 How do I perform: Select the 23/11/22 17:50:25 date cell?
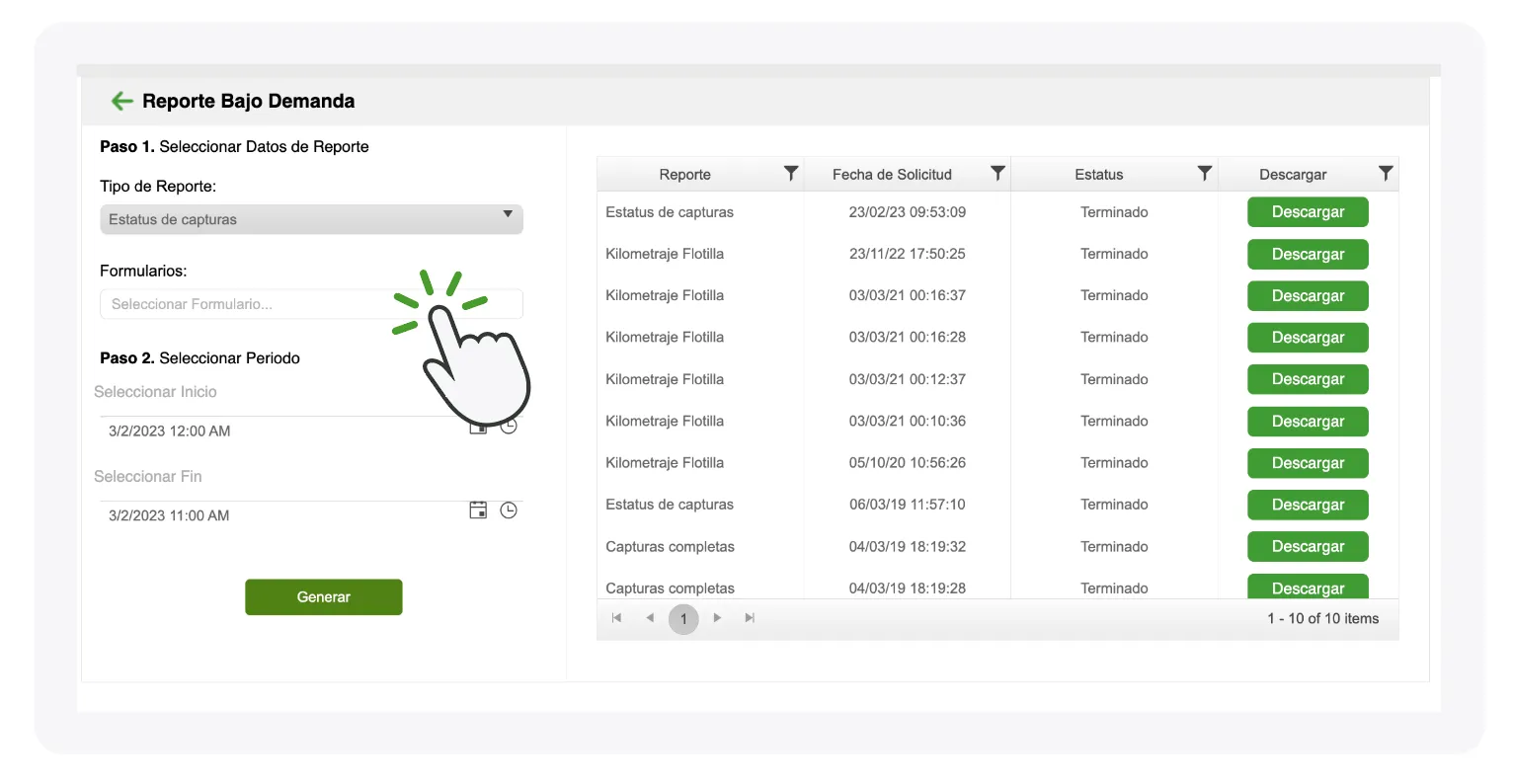tap(908, 254)
